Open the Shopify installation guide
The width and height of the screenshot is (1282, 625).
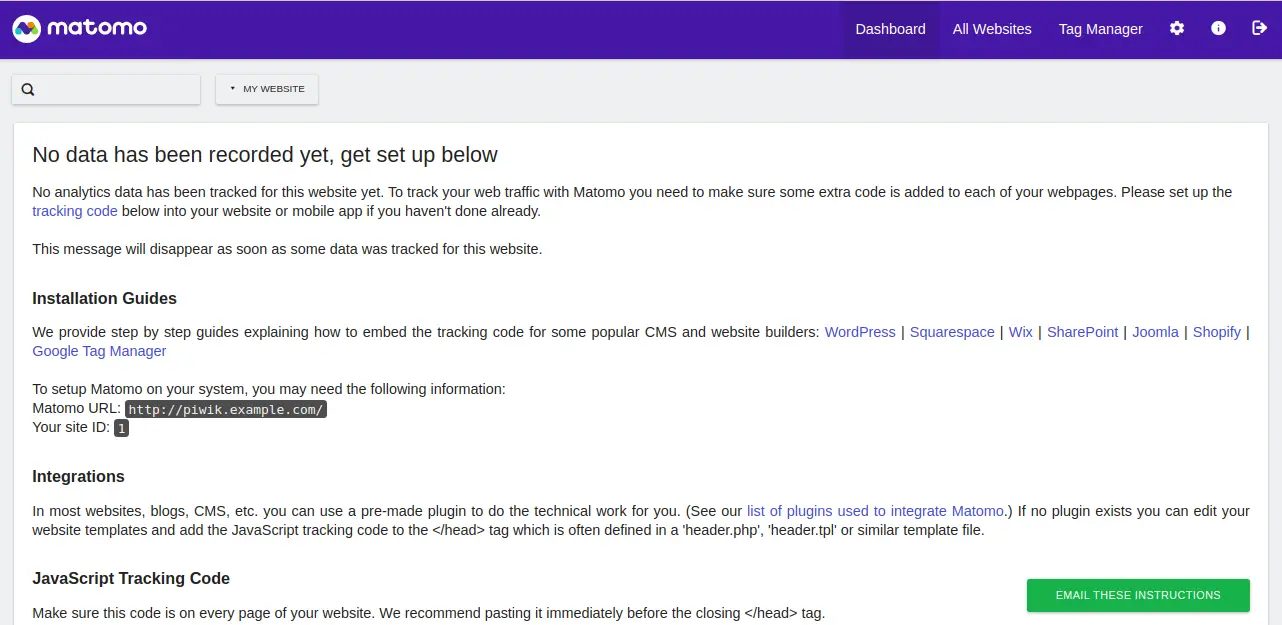(1217, 332)
